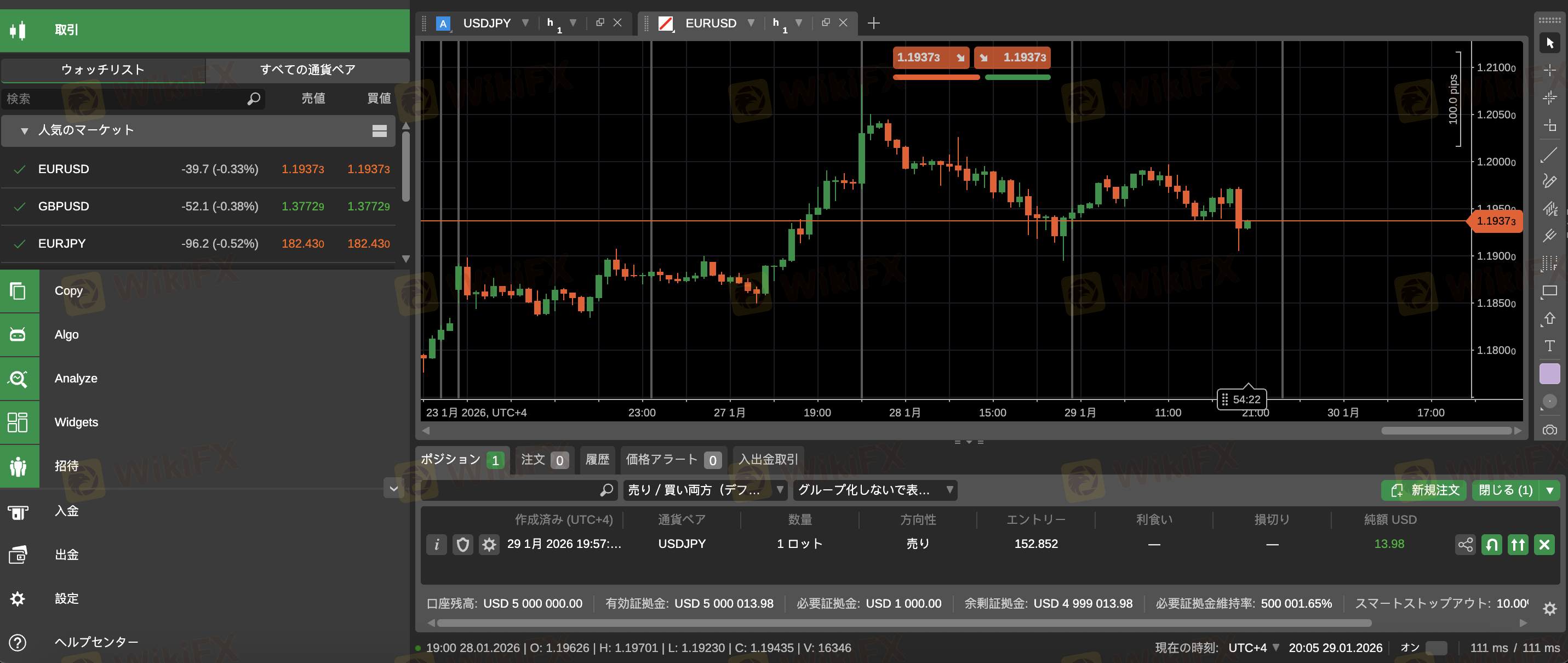1568x663 pixels.
Task: Open the share icon on USDJPY position
Action: point(1465,544)
